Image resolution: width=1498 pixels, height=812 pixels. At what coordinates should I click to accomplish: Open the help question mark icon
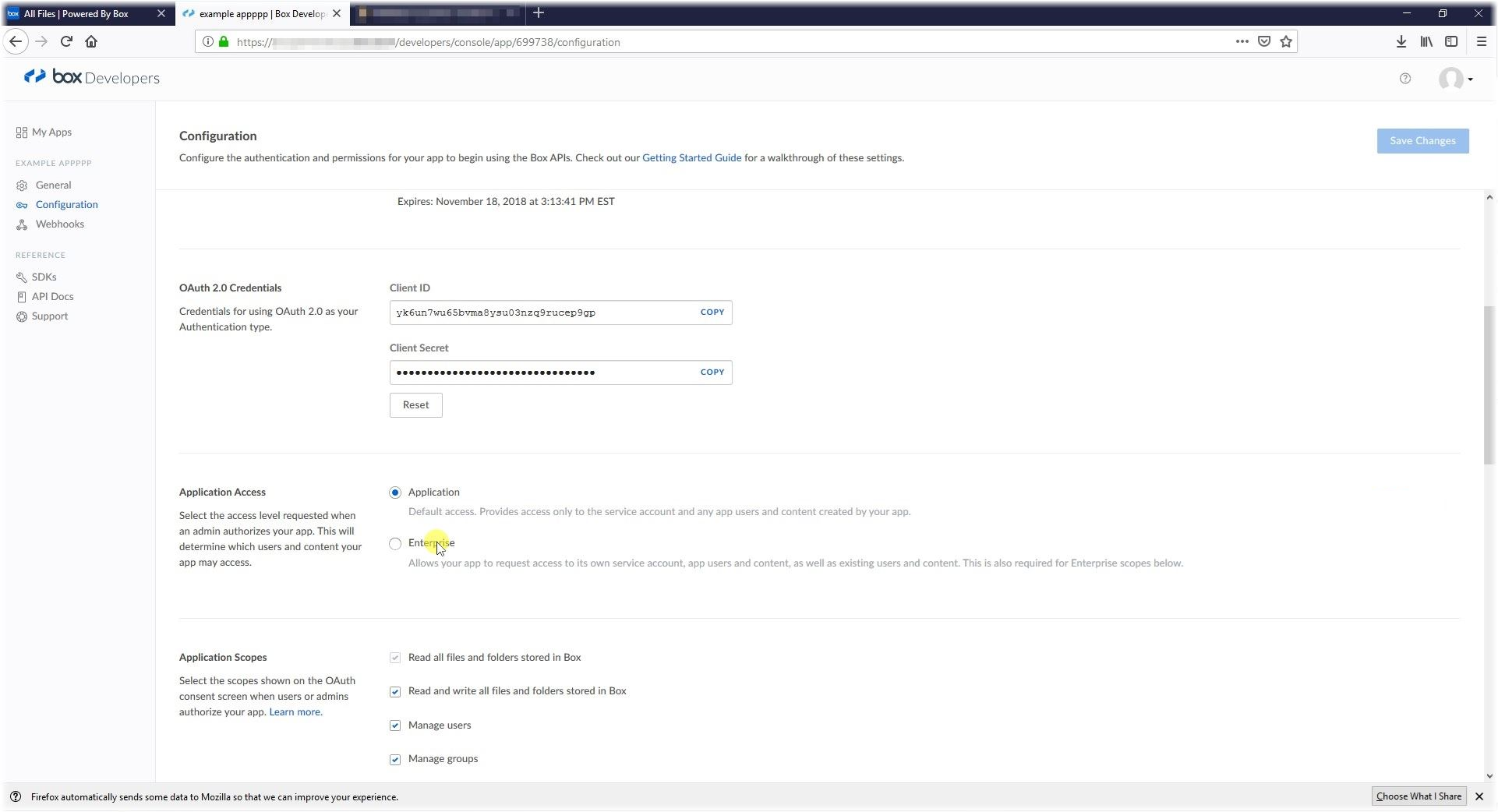click(x=1405, y=78)
